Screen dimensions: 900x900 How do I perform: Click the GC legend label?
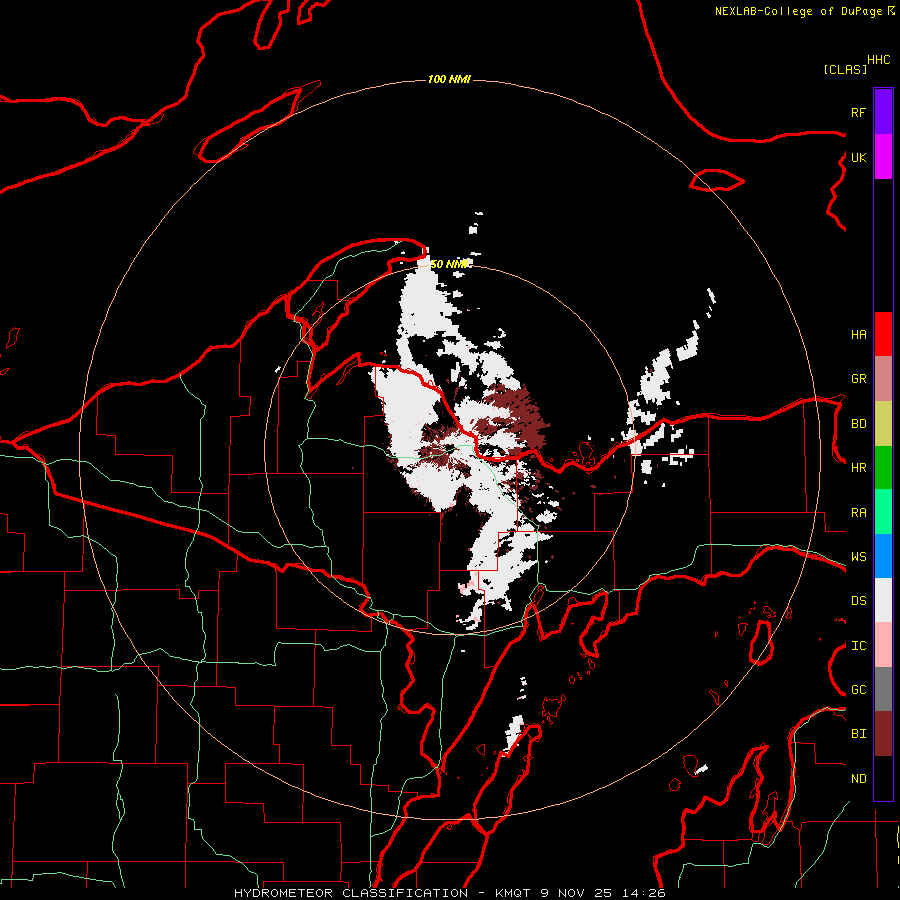[x=858, y=690]
